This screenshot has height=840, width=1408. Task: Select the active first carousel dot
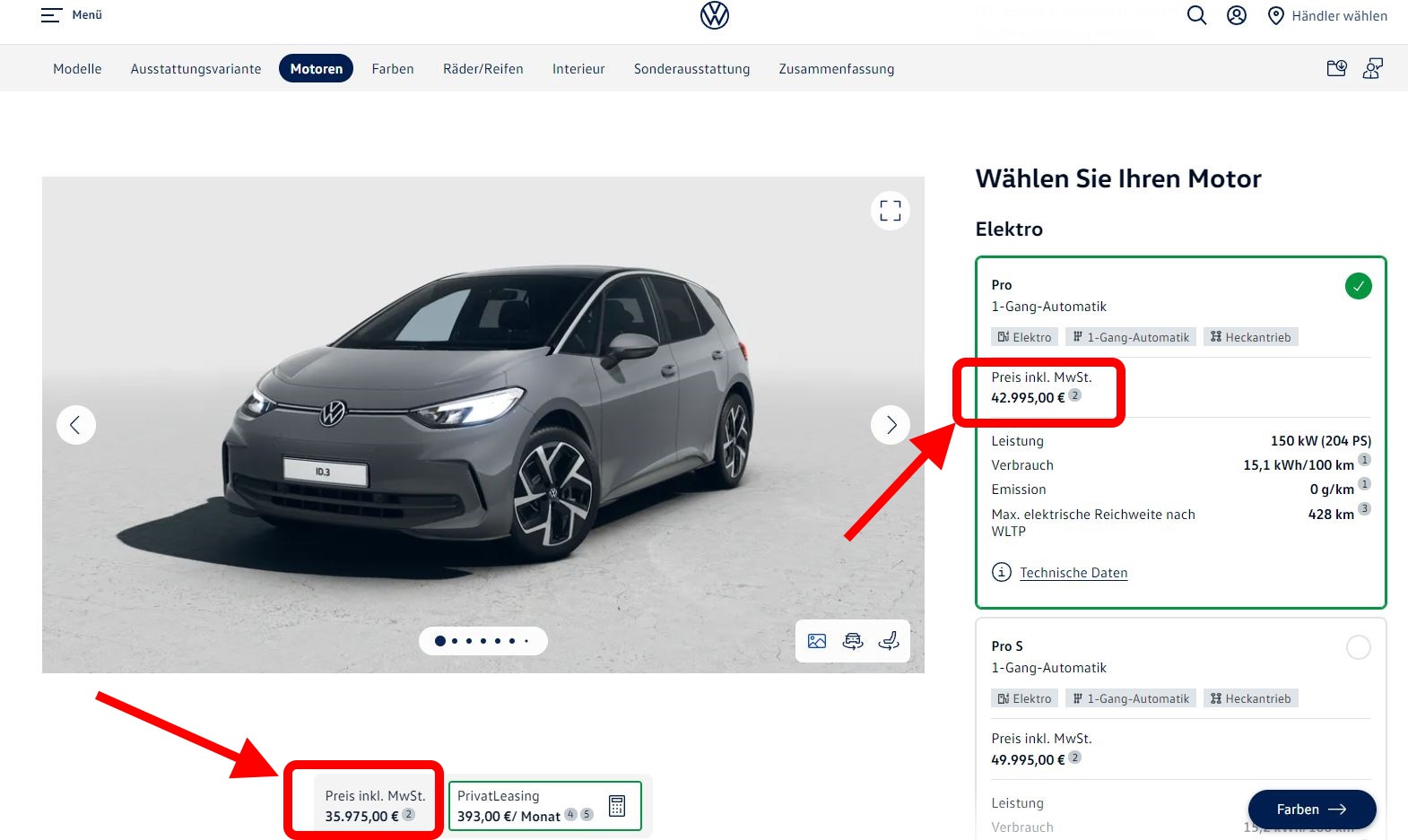440,641
